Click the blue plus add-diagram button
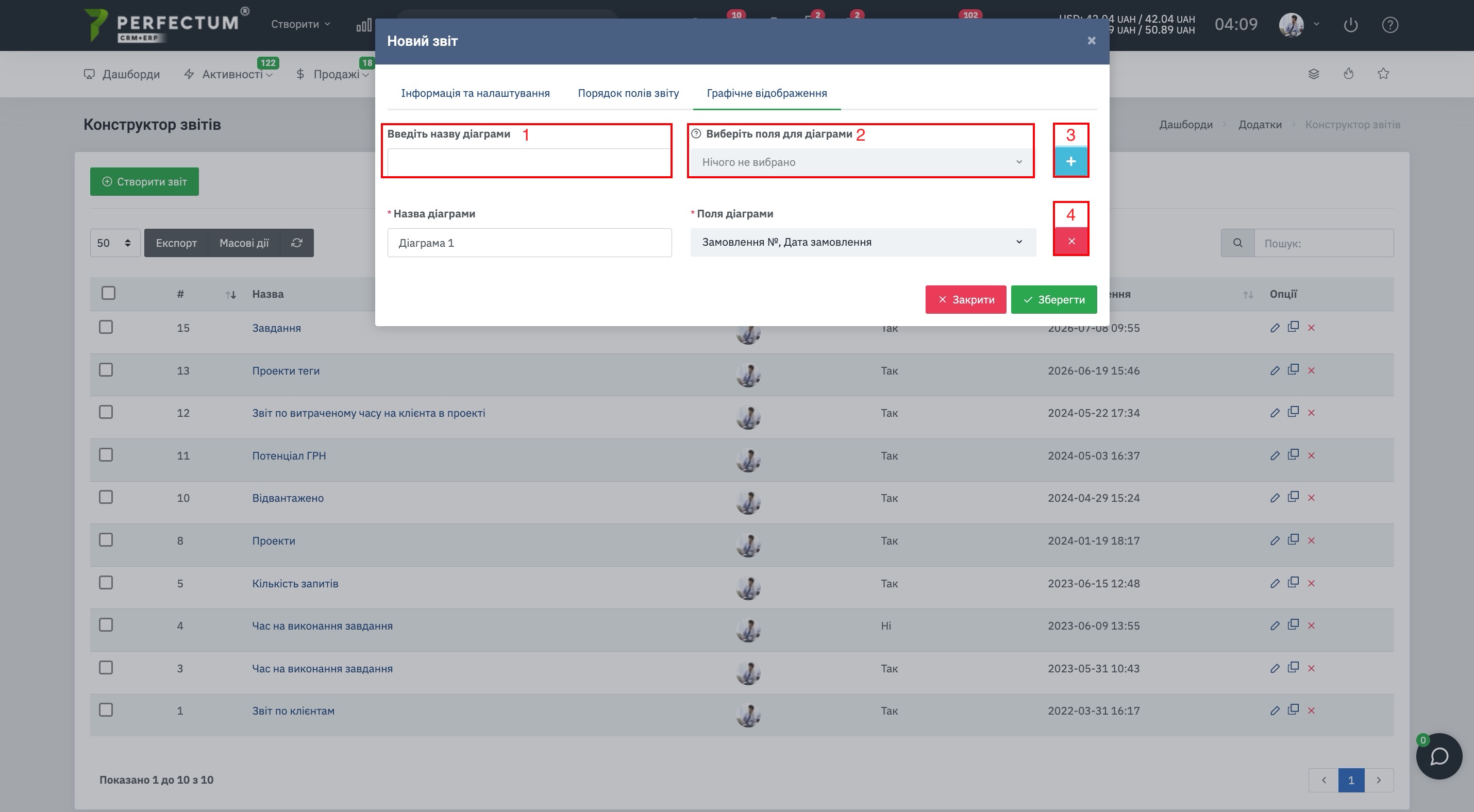 (1070, 162)
